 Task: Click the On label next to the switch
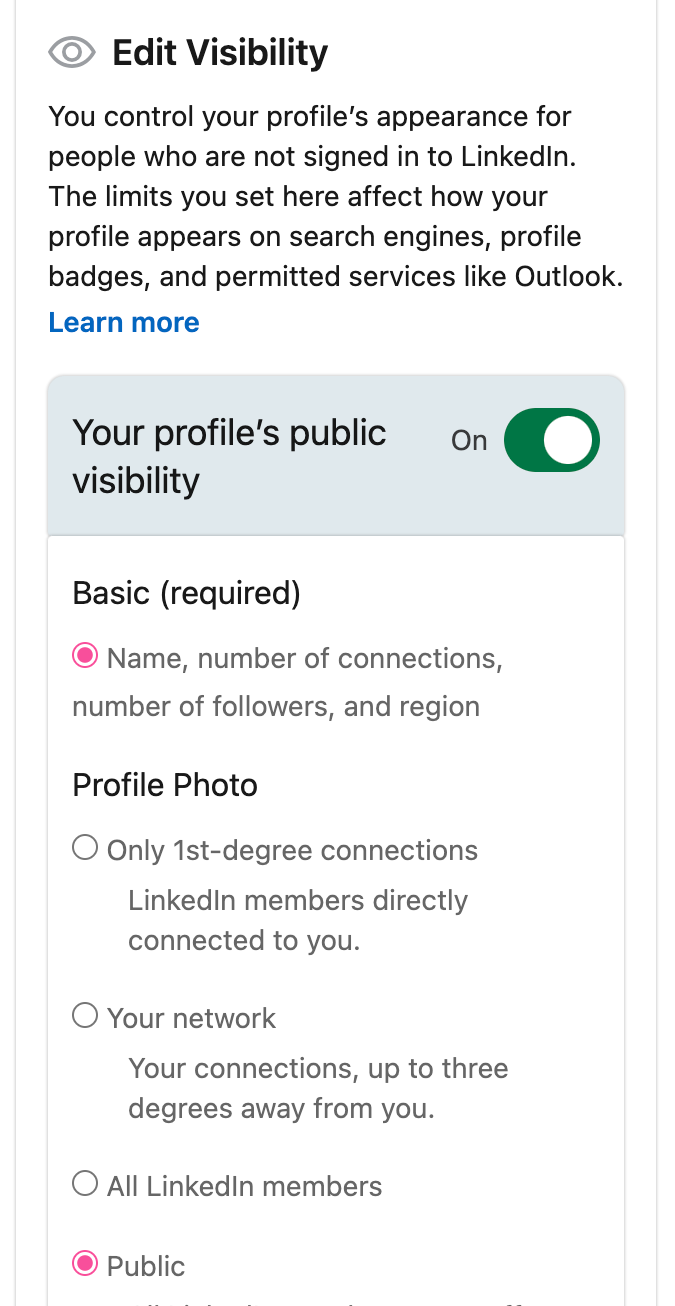[x=468, y=440]
